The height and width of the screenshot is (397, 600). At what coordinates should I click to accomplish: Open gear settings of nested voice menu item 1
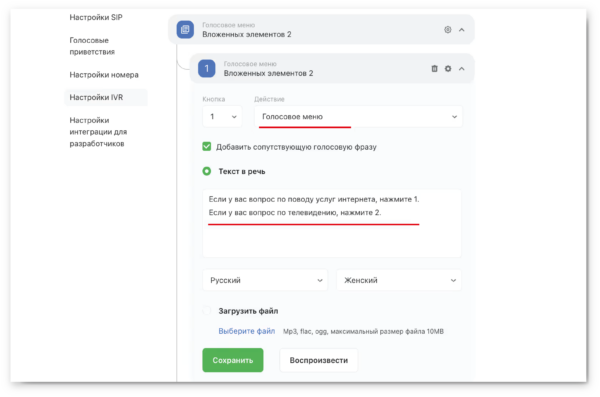point(448,69)
